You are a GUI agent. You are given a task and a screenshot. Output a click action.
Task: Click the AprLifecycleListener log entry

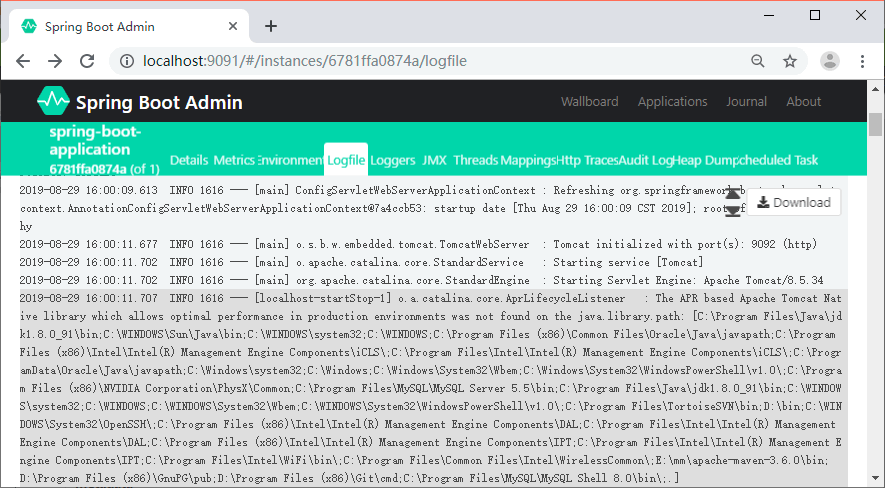coord(433,388)
